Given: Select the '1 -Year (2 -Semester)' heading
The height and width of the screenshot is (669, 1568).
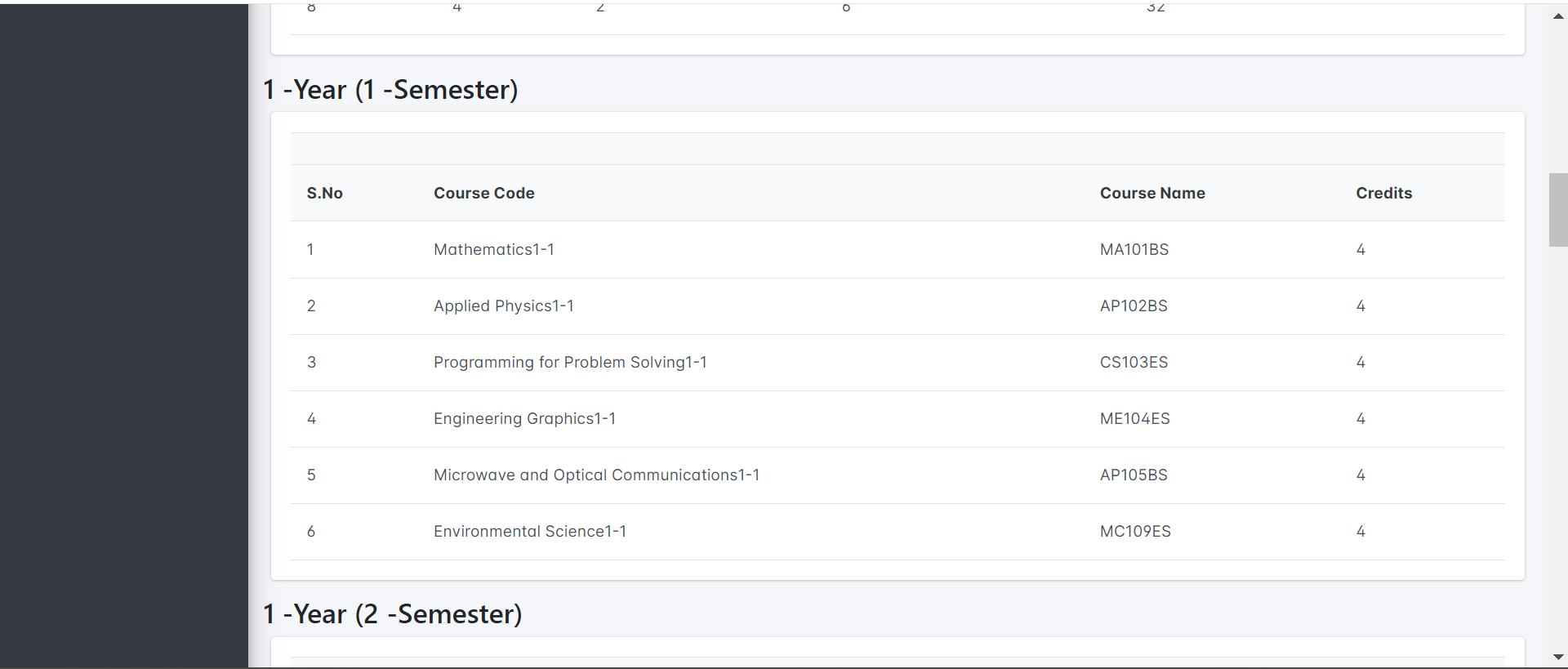Looking at the screenshot, I should (393, 614).
